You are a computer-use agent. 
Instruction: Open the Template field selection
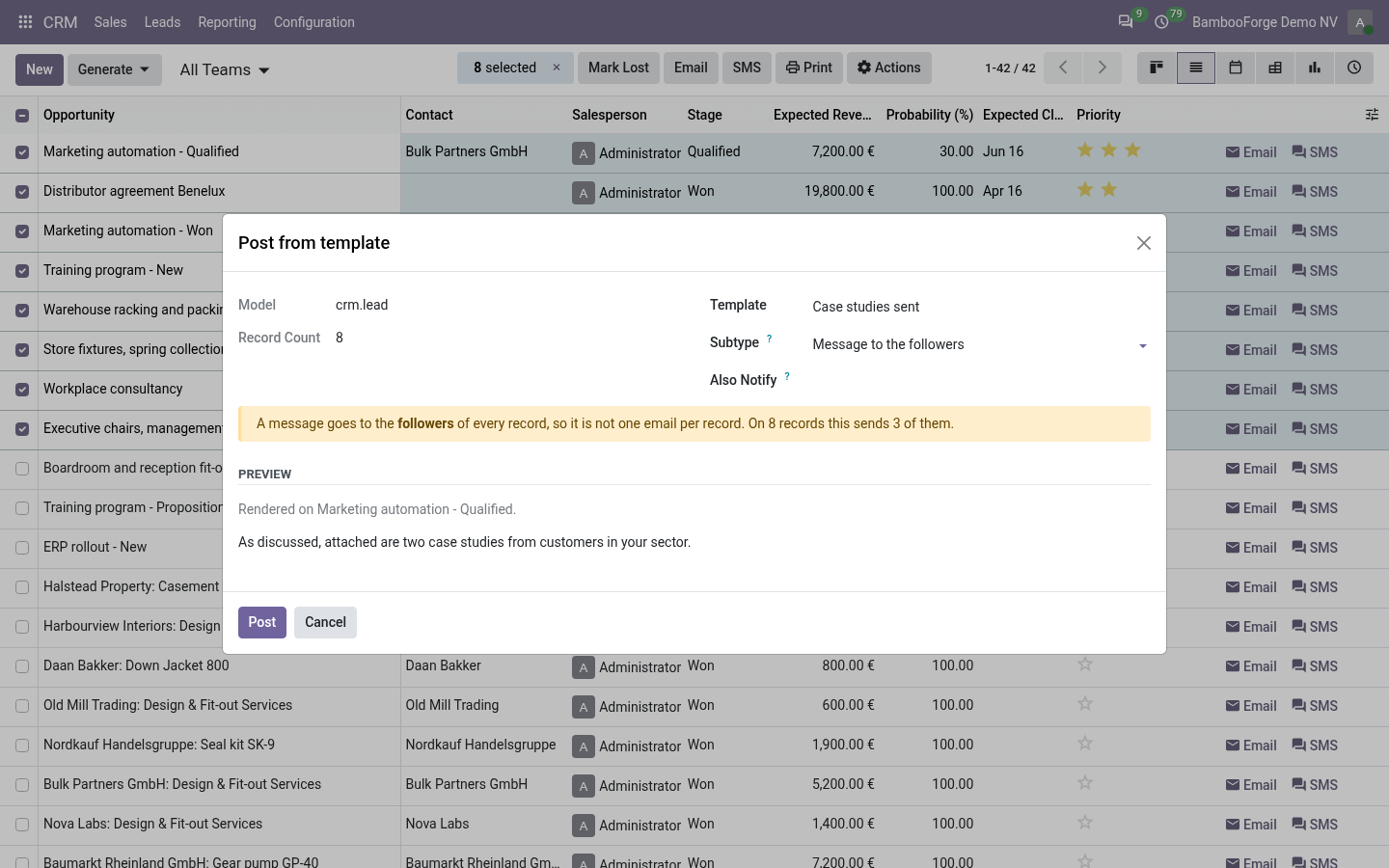(x=981, y=307)
